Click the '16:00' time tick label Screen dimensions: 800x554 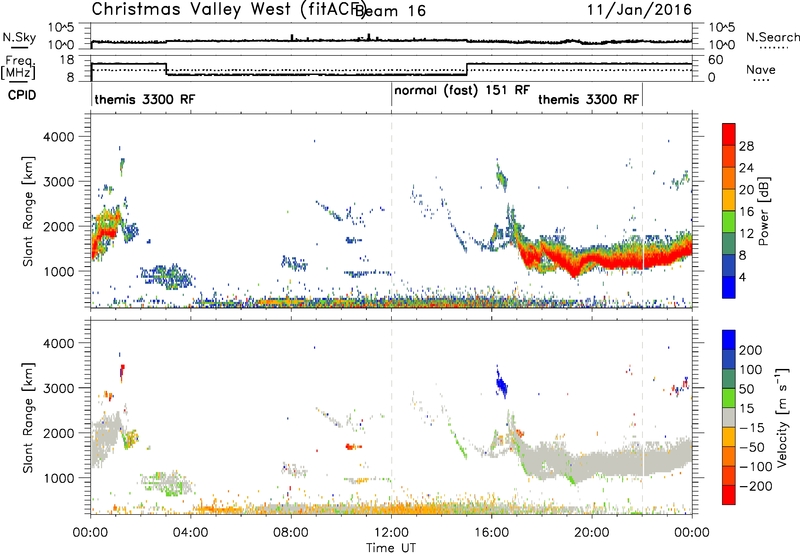click(x=491, y=532)
